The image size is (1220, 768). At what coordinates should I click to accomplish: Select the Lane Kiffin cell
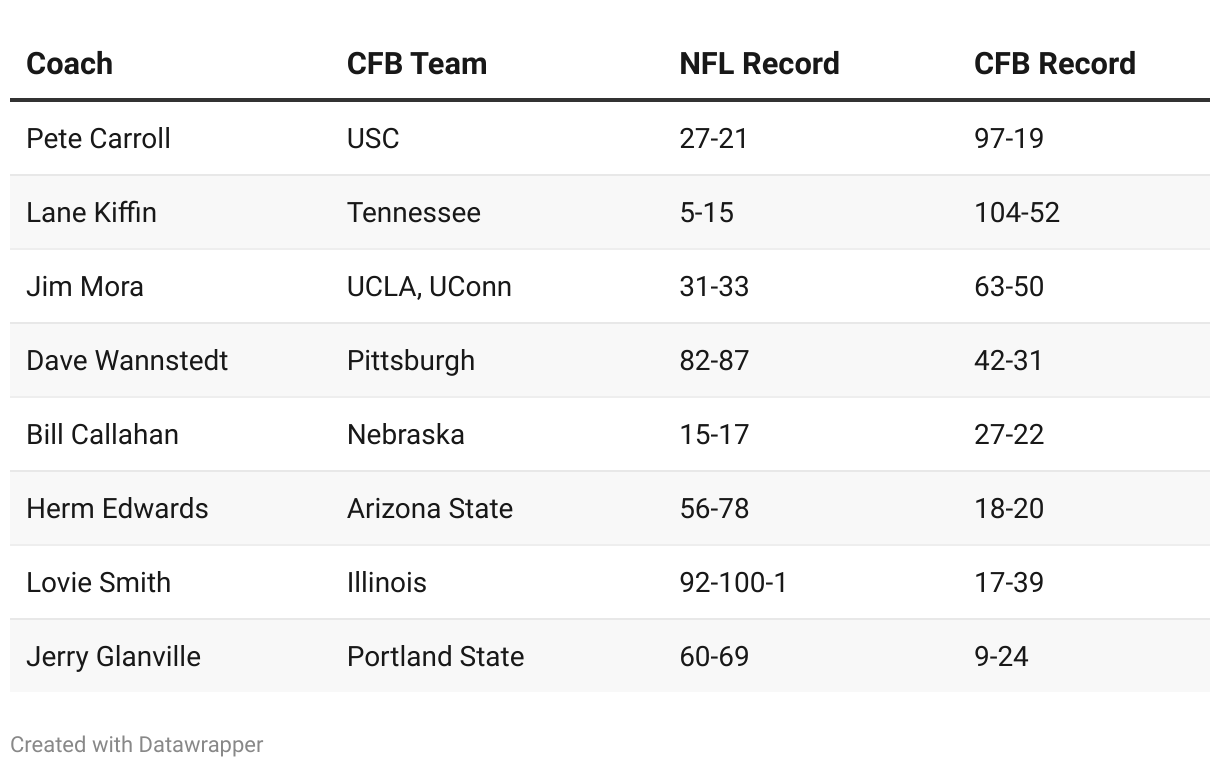click(x=91, y=212)
